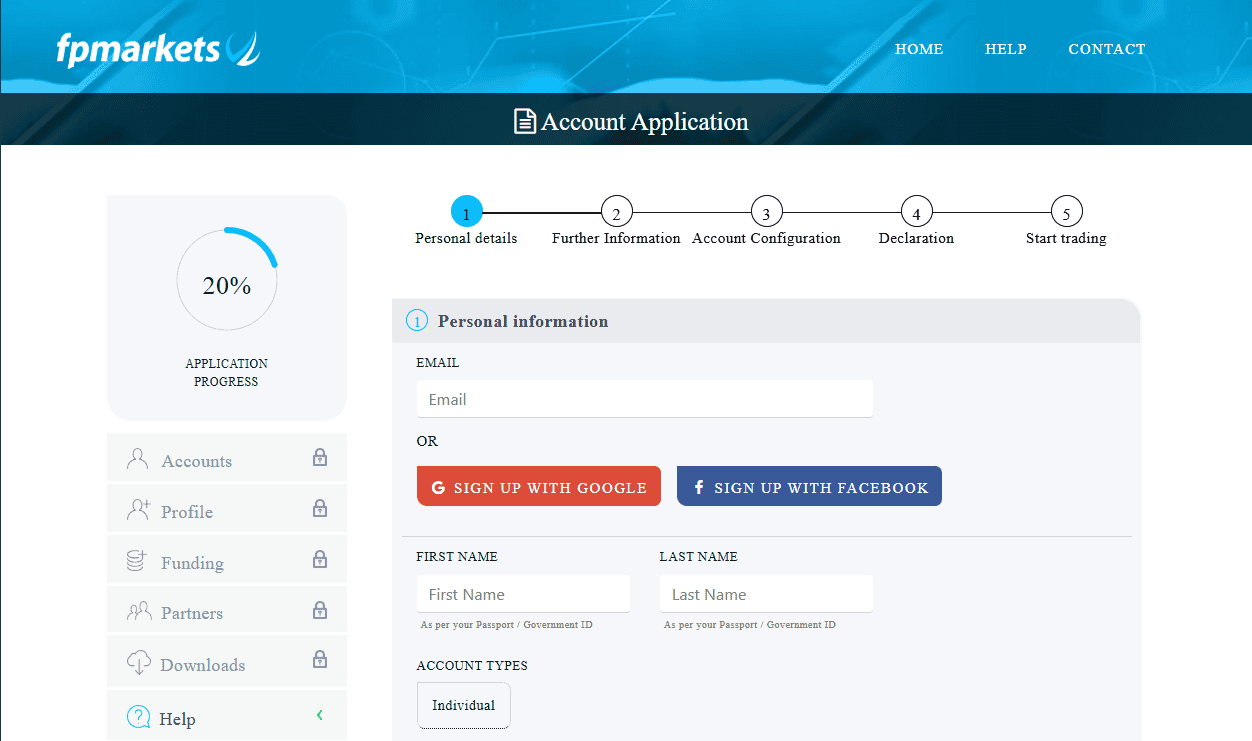Image resolution: width=1252 pixels, height=741 pixels.
Task: Focus the First Name input field
Action: pyautogui.click(x=524, y=594)
